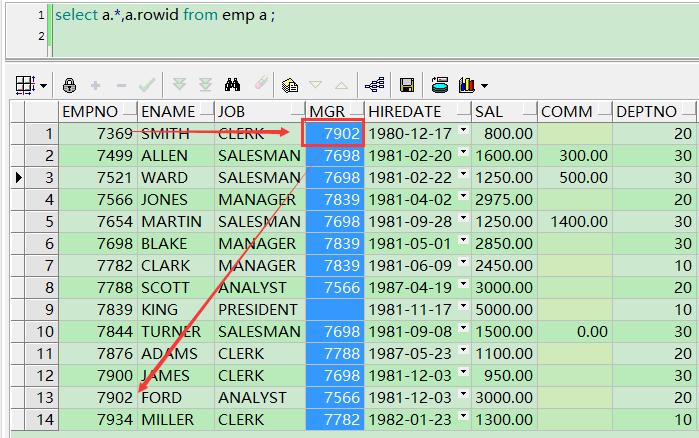Open the grid layout dropdown arrow
Screen dimensions: 699x438
click(x=44, y=86)
